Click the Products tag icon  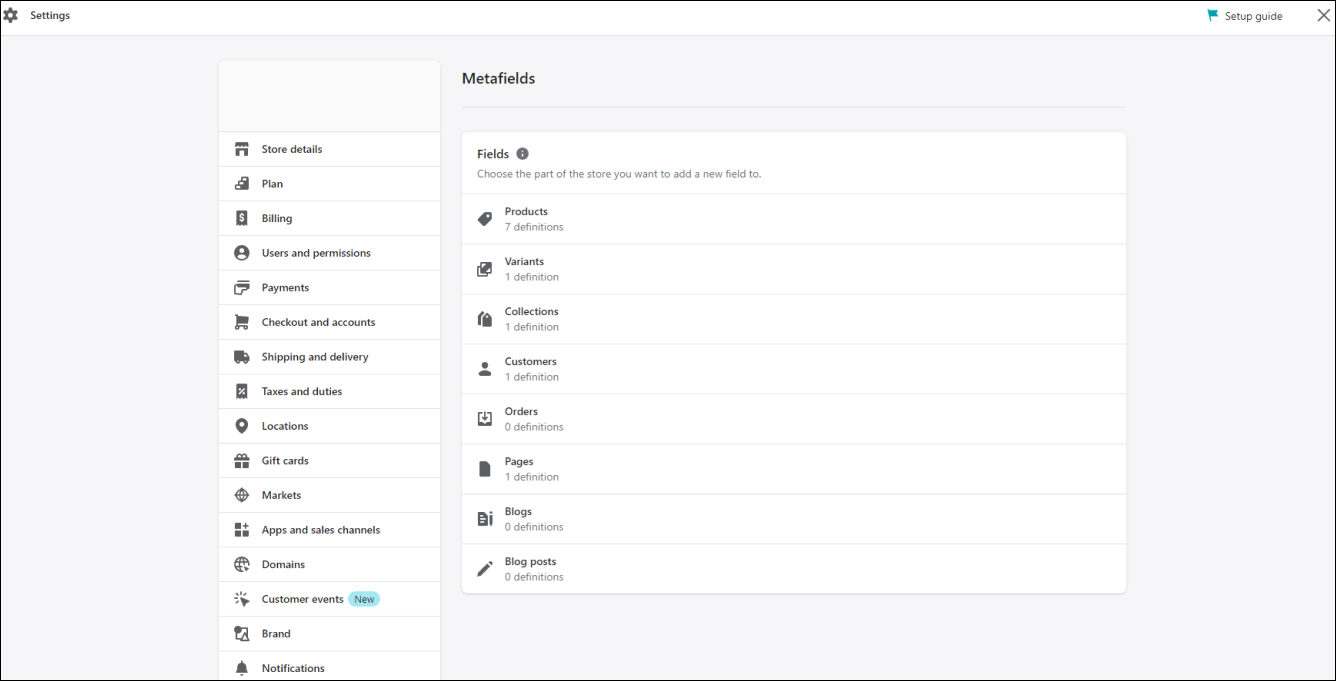point(485,219)
